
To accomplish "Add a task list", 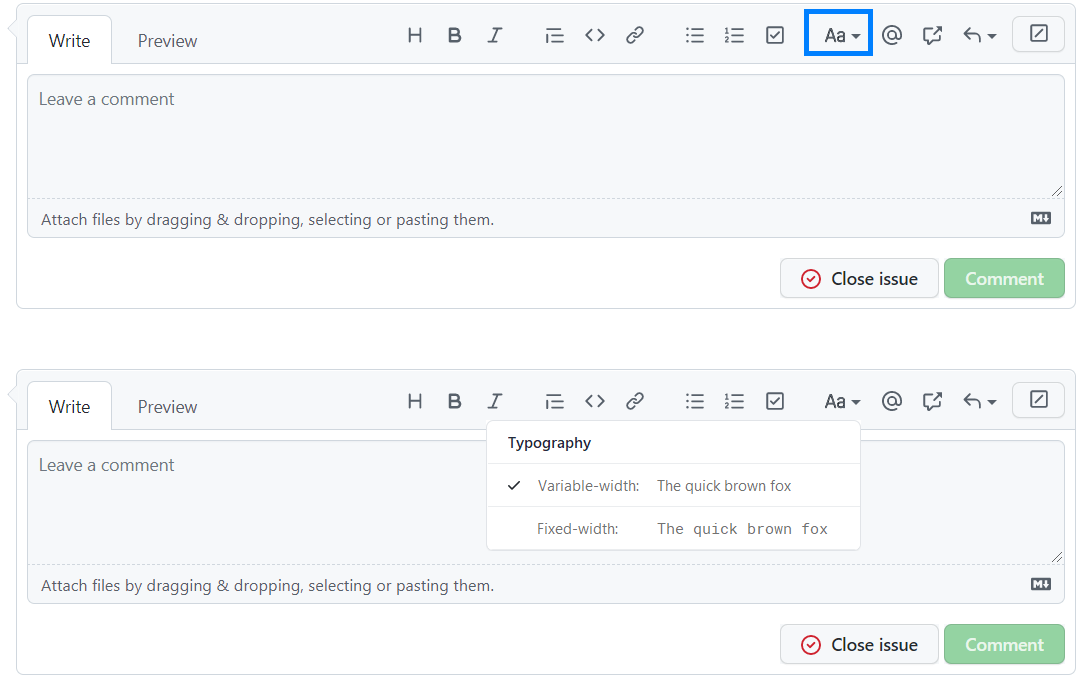I will (774, 34).
